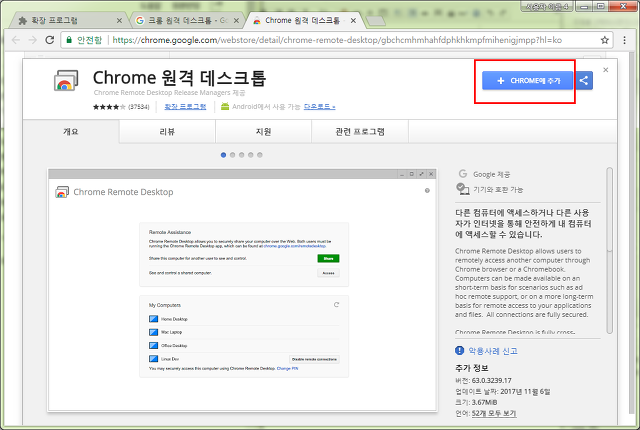
Task: Click the 악용사례 신고 exclamation icon
Action: (x=460, y=350)
